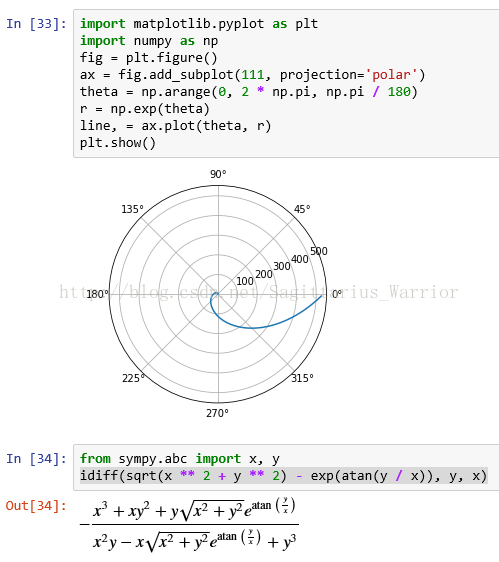
Task: Click the denominator of the output fraction
Action: coord(195,541)
